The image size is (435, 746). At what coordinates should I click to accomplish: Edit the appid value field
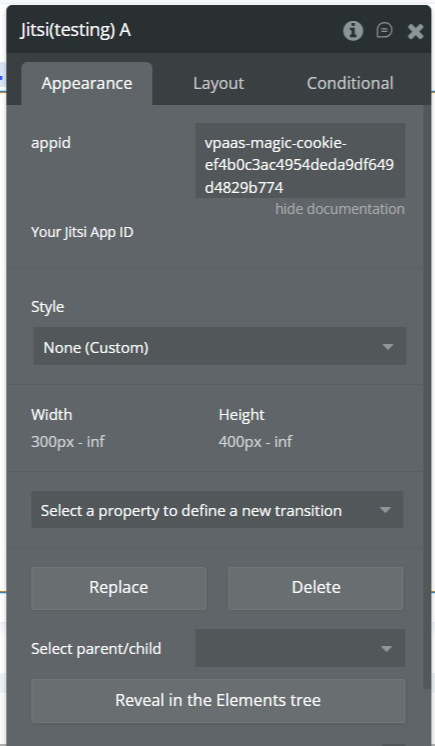click(300, 160)
